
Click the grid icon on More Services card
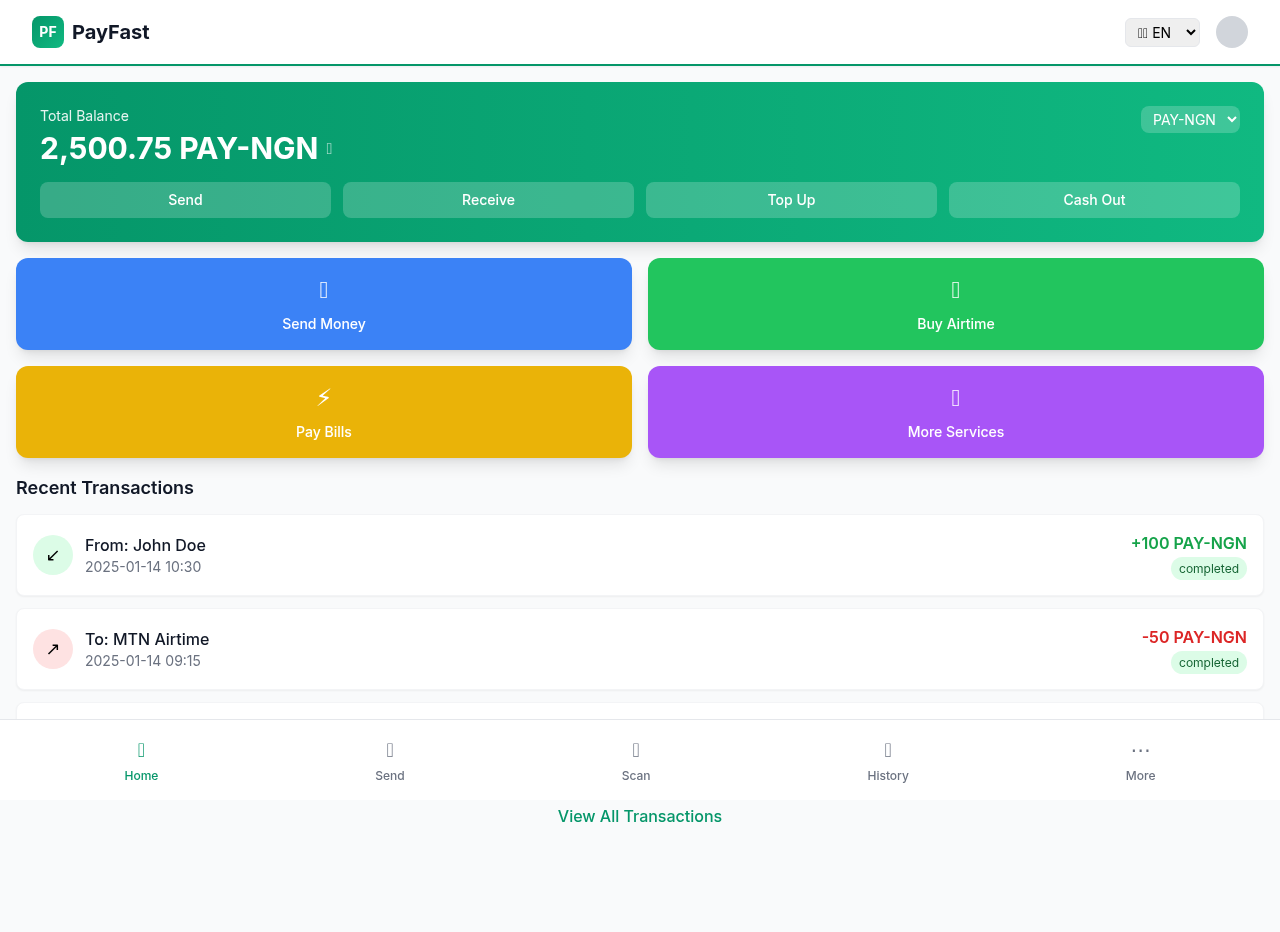(955, 397)
